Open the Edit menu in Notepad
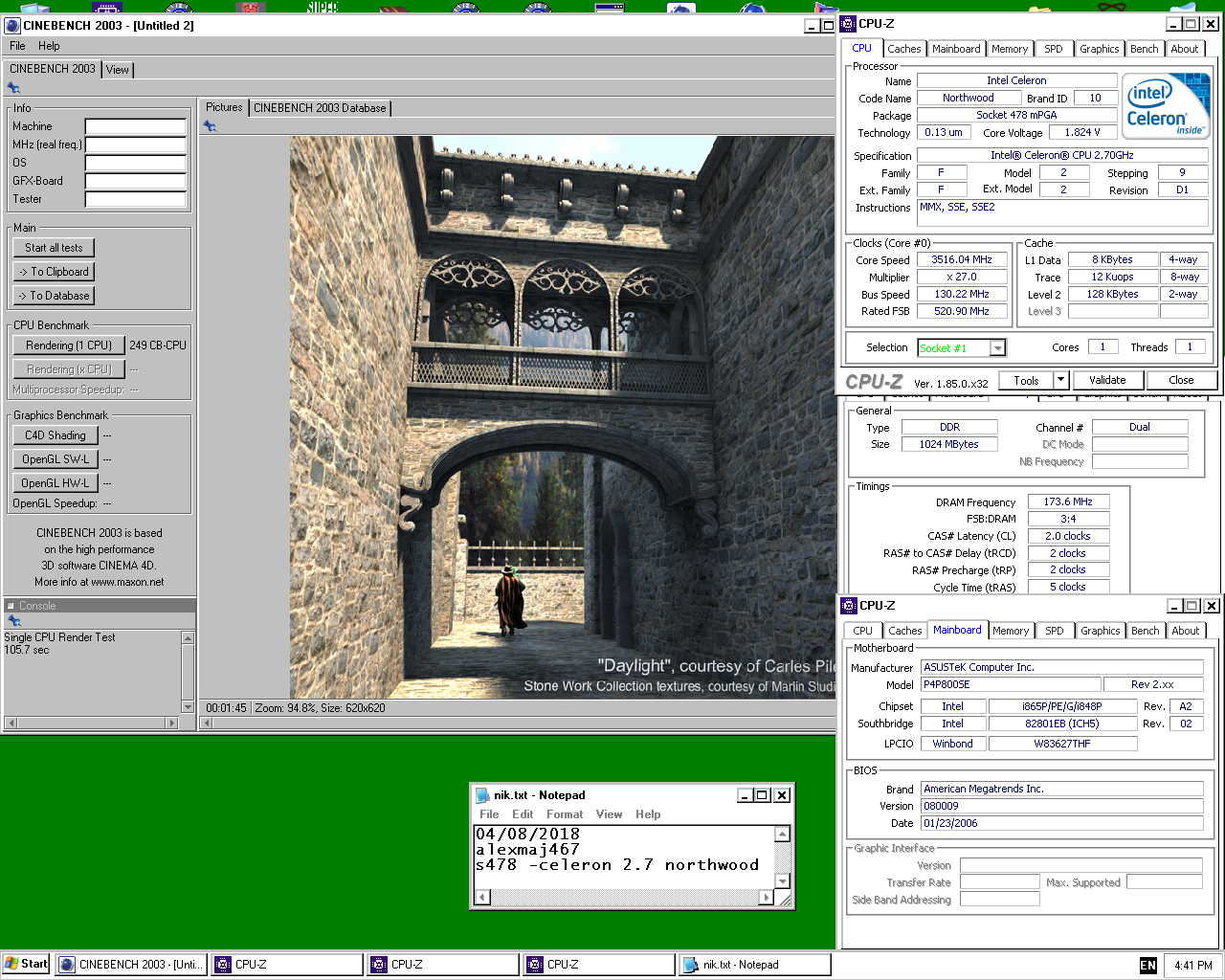 tap(523, 814)
